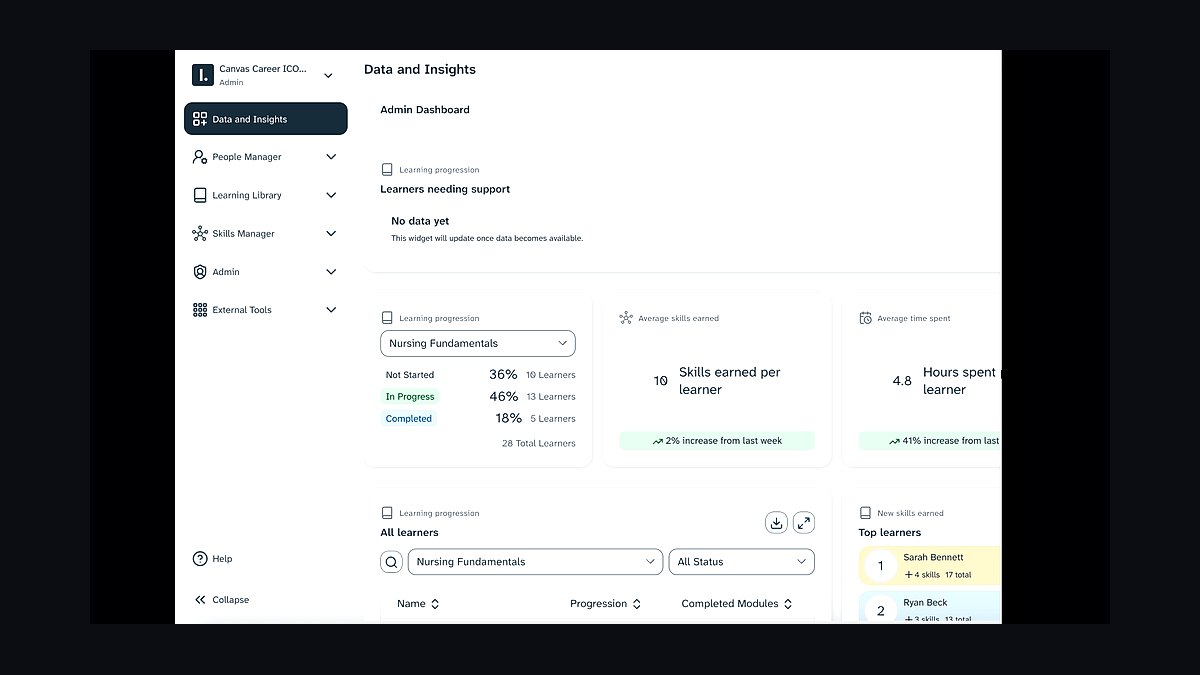Expand the account switcher chevron
1200x675 pixels.
(328, 75)
